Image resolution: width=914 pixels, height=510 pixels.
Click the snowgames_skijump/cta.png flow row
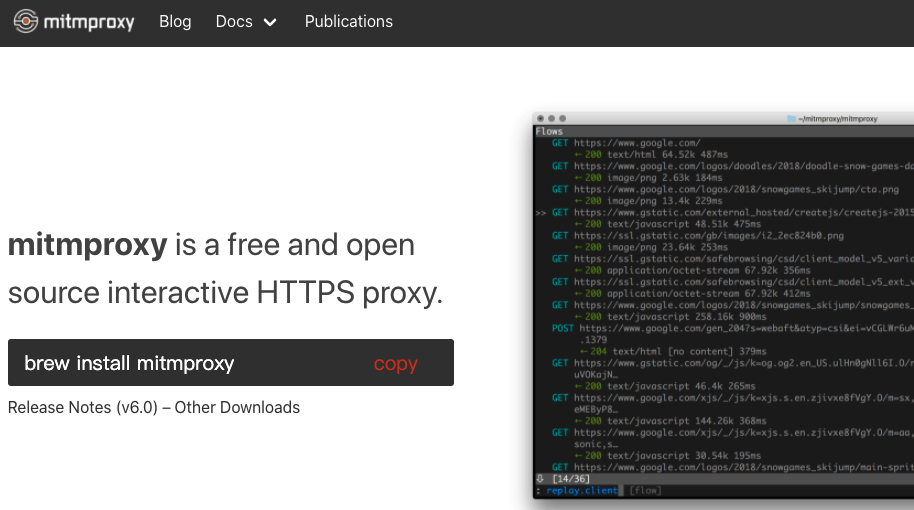(725, 189)
